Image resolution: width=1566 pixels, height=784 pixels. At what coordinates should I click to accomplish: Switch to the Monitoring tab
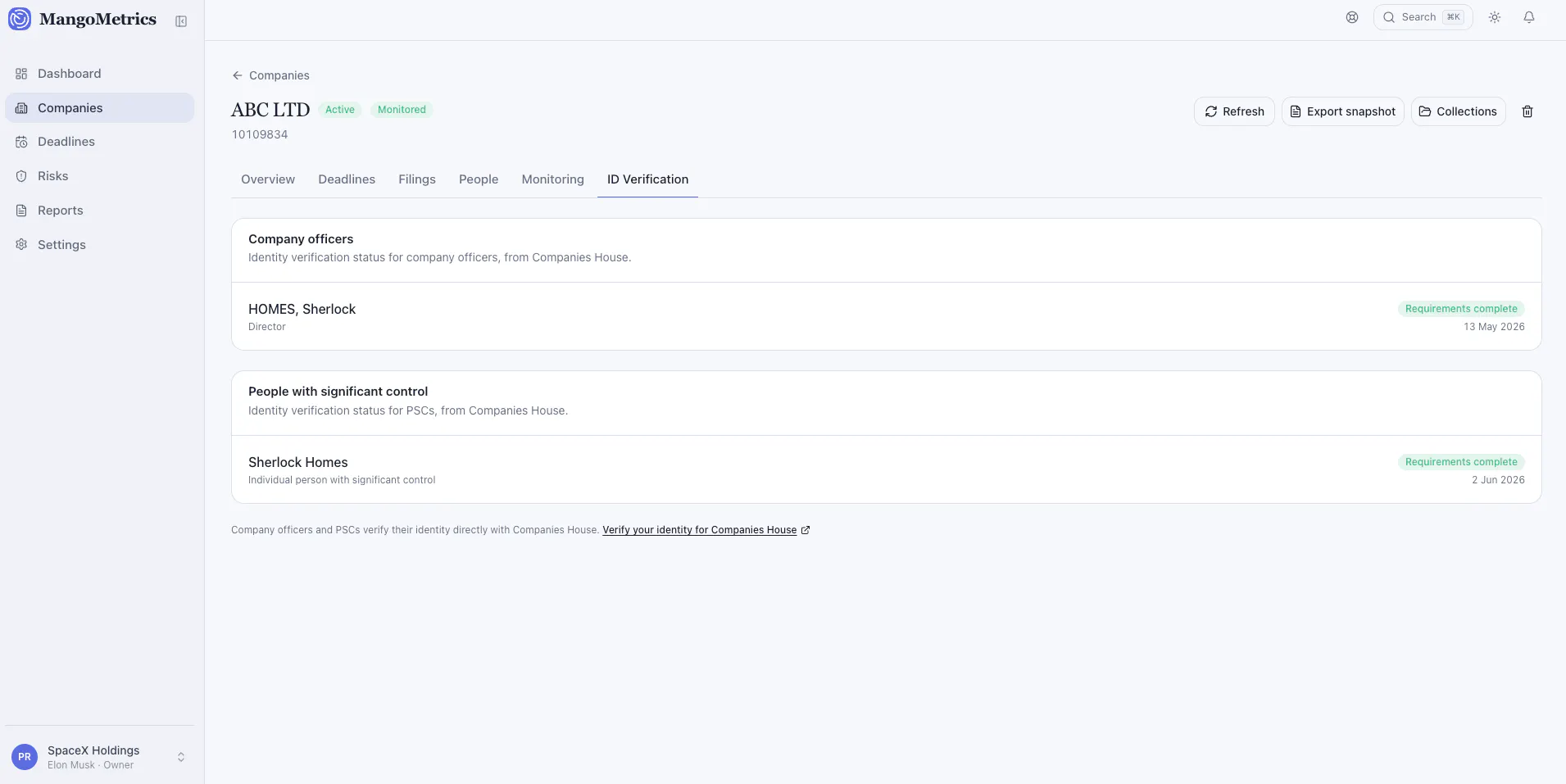(x=553, y=179)
